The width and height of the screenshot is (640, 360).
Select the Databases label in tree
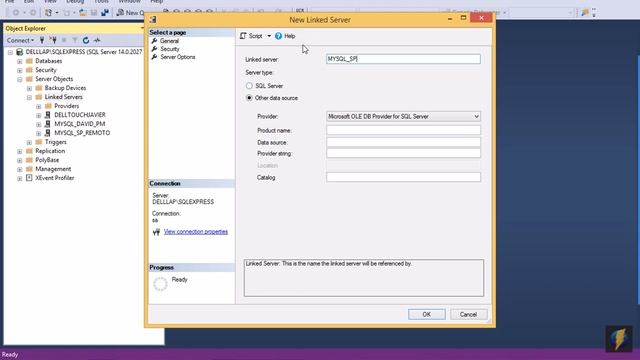point(49,61)
